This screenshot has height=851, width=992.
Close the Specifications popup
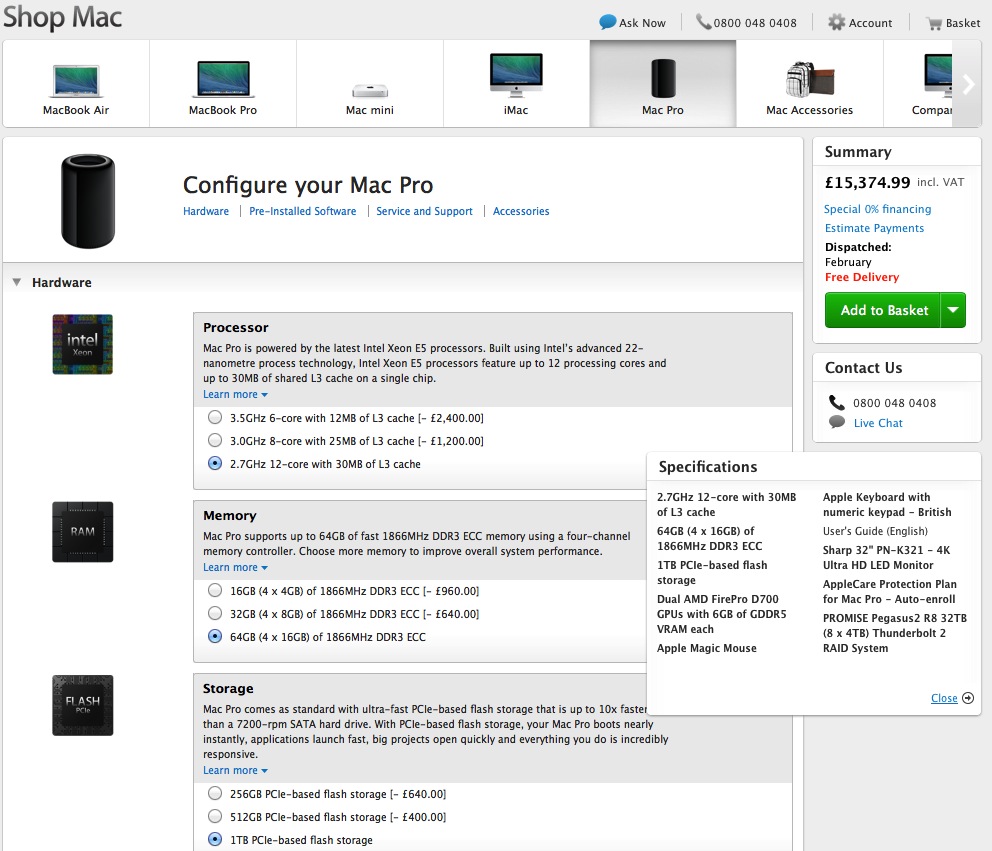point(944,698)
